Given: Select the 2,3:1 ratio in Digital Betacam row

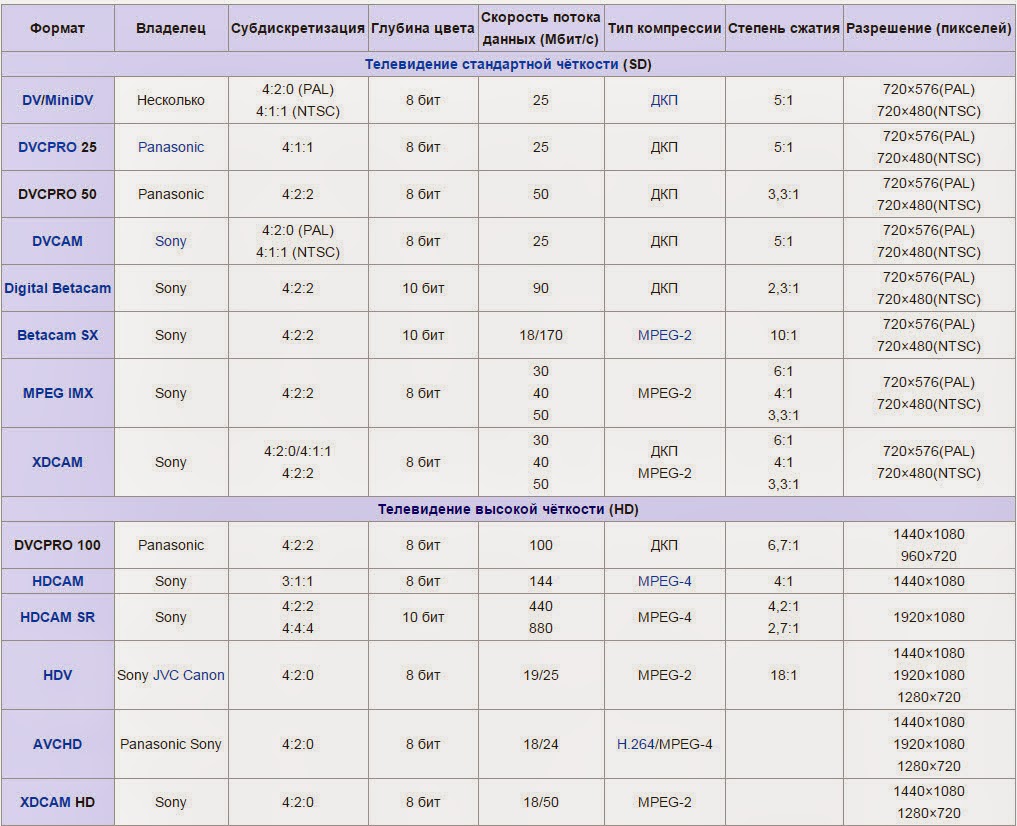Looking at the screenshot, I should pos(784,288).
